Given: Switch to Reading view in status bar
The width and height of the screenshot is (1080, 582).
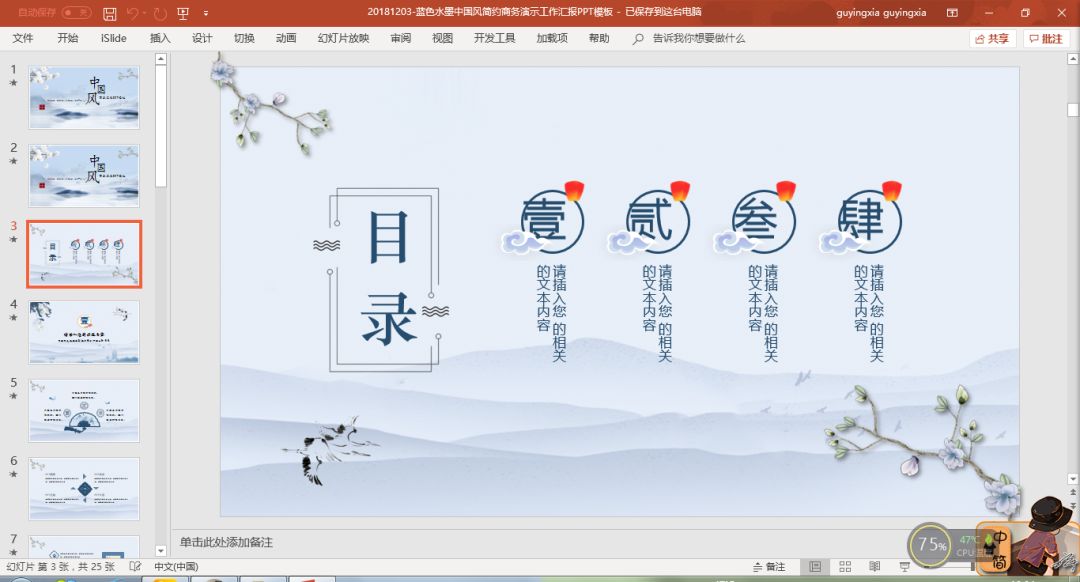Looking at the screenshot, I should tap(873, 566).
